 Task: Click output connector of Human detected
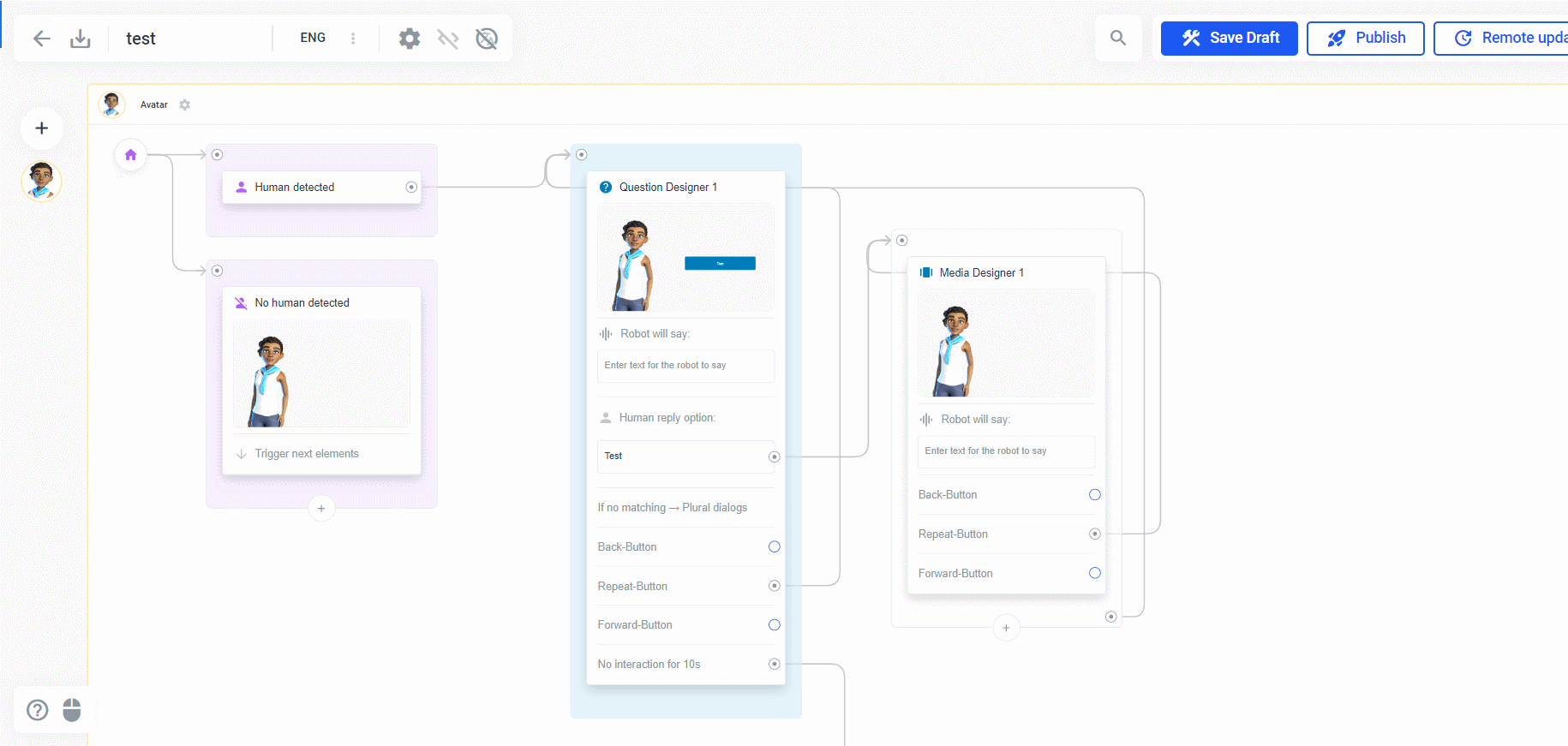click(411, 187)
